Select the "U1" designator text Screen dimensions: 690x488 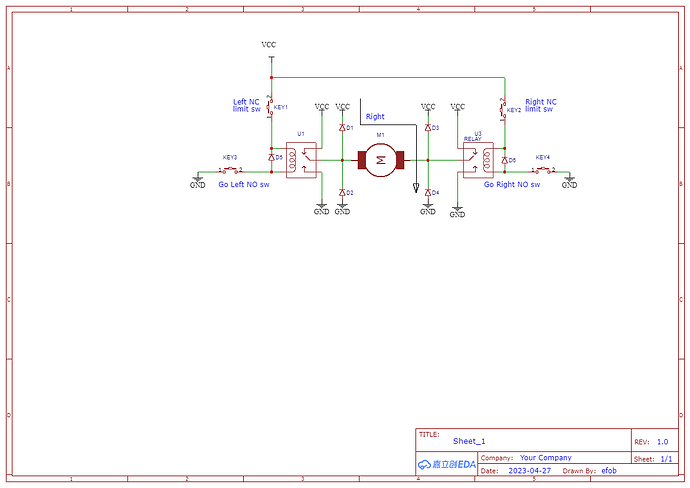pos(301,134)
